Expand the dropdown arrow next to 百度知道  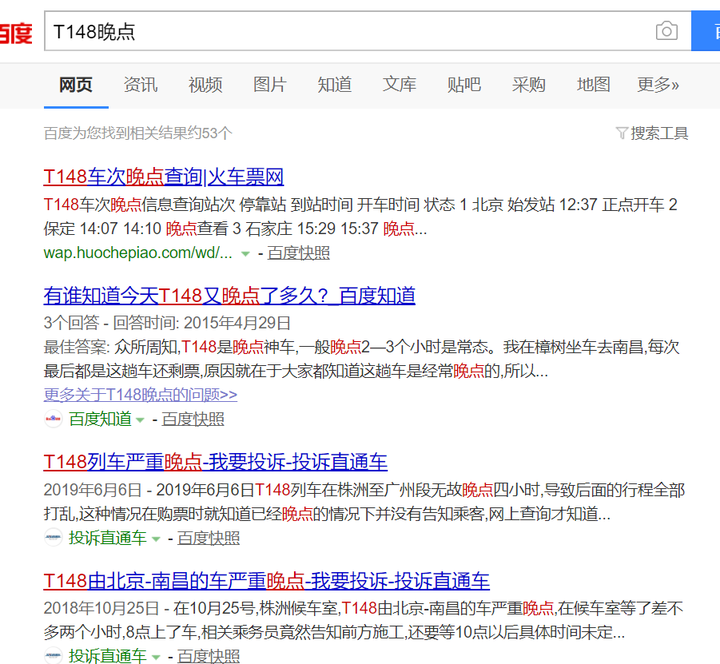[140, 420]
